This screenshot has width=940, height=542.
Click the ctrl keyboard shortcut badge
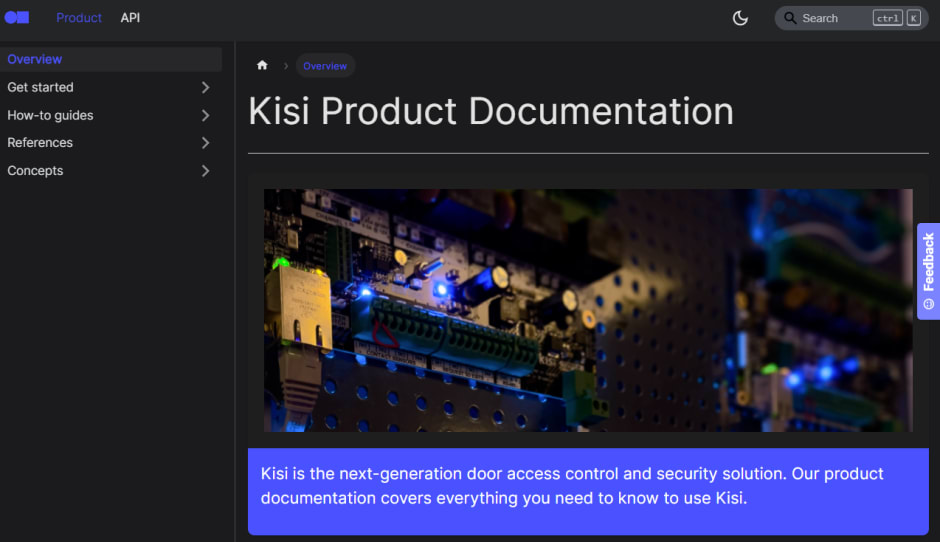pyautogui.click(x=887, y=18)
